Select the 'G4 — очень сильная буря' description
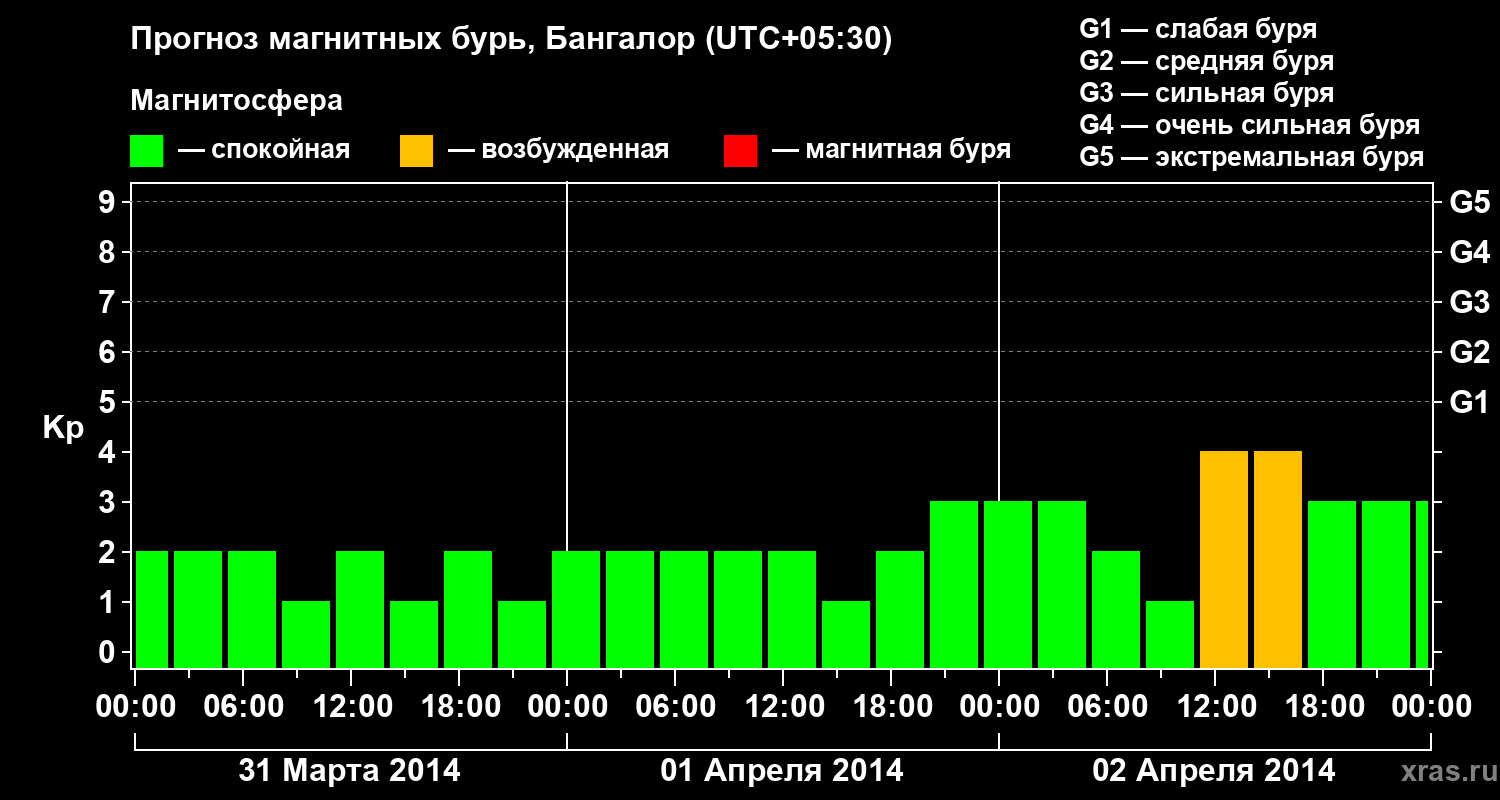The height and width of the screenshot is (800, 1500). 1250,125
